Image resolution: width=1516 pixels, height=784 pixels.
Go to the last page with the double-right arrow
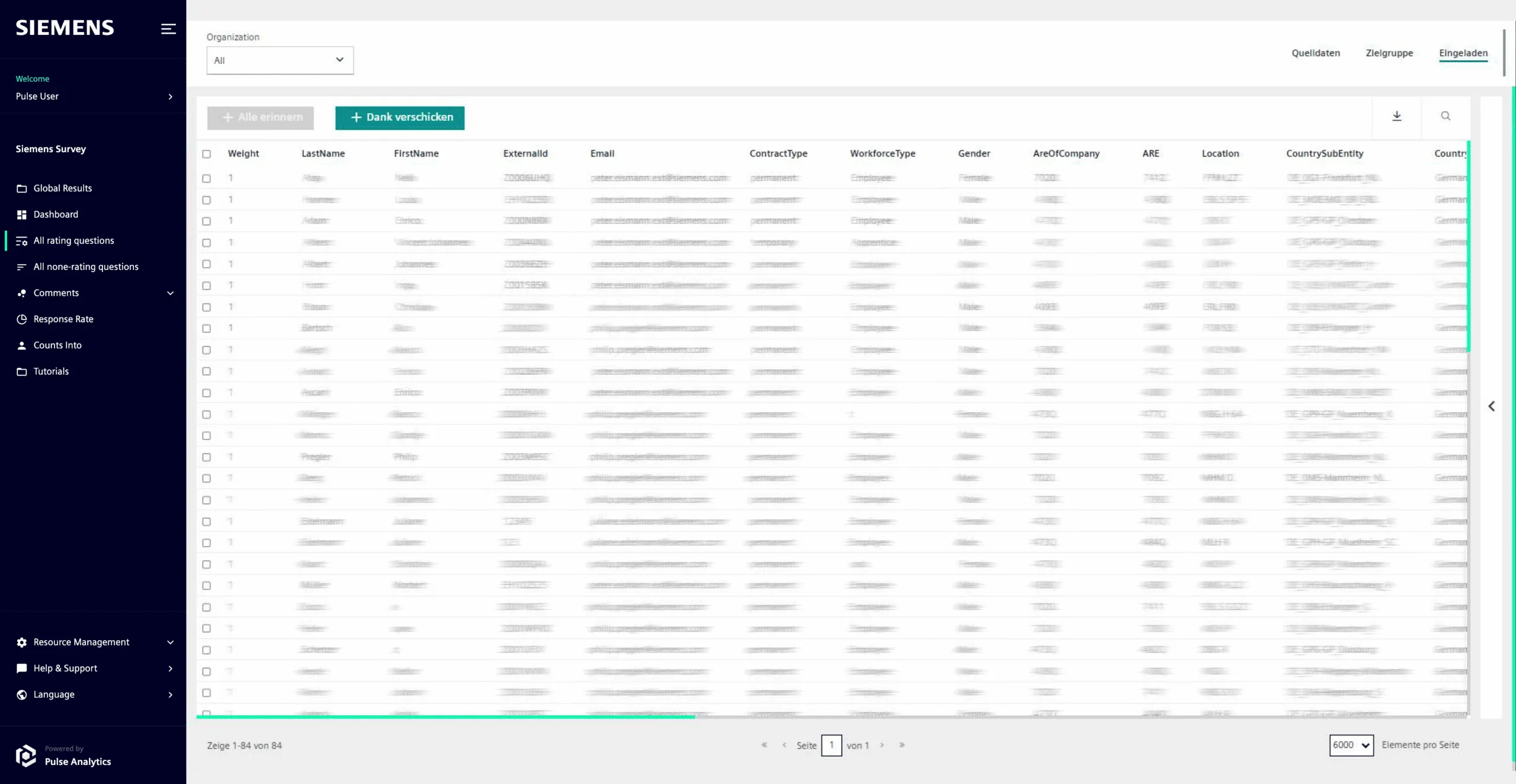(902, 745)
